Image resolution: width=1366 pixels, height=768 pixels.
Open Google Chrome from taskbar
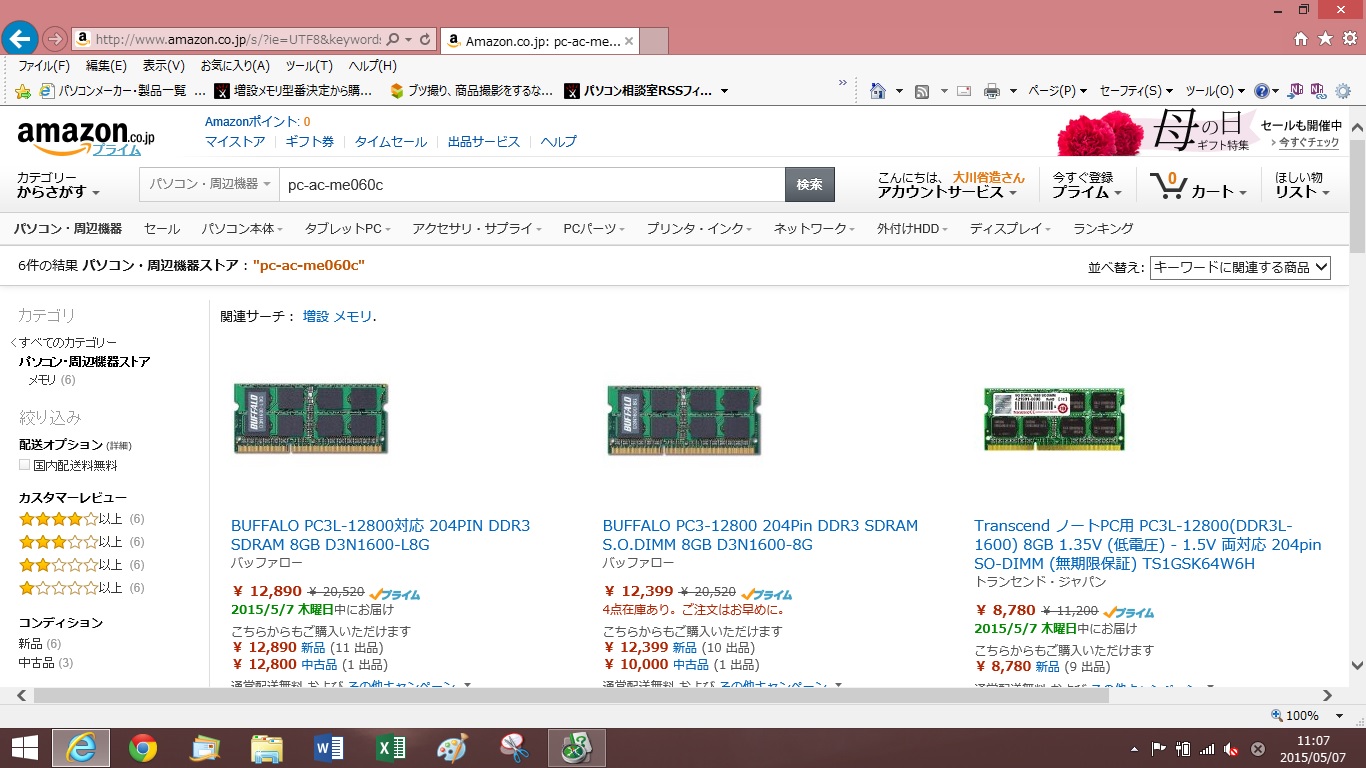tap(143, 747)
